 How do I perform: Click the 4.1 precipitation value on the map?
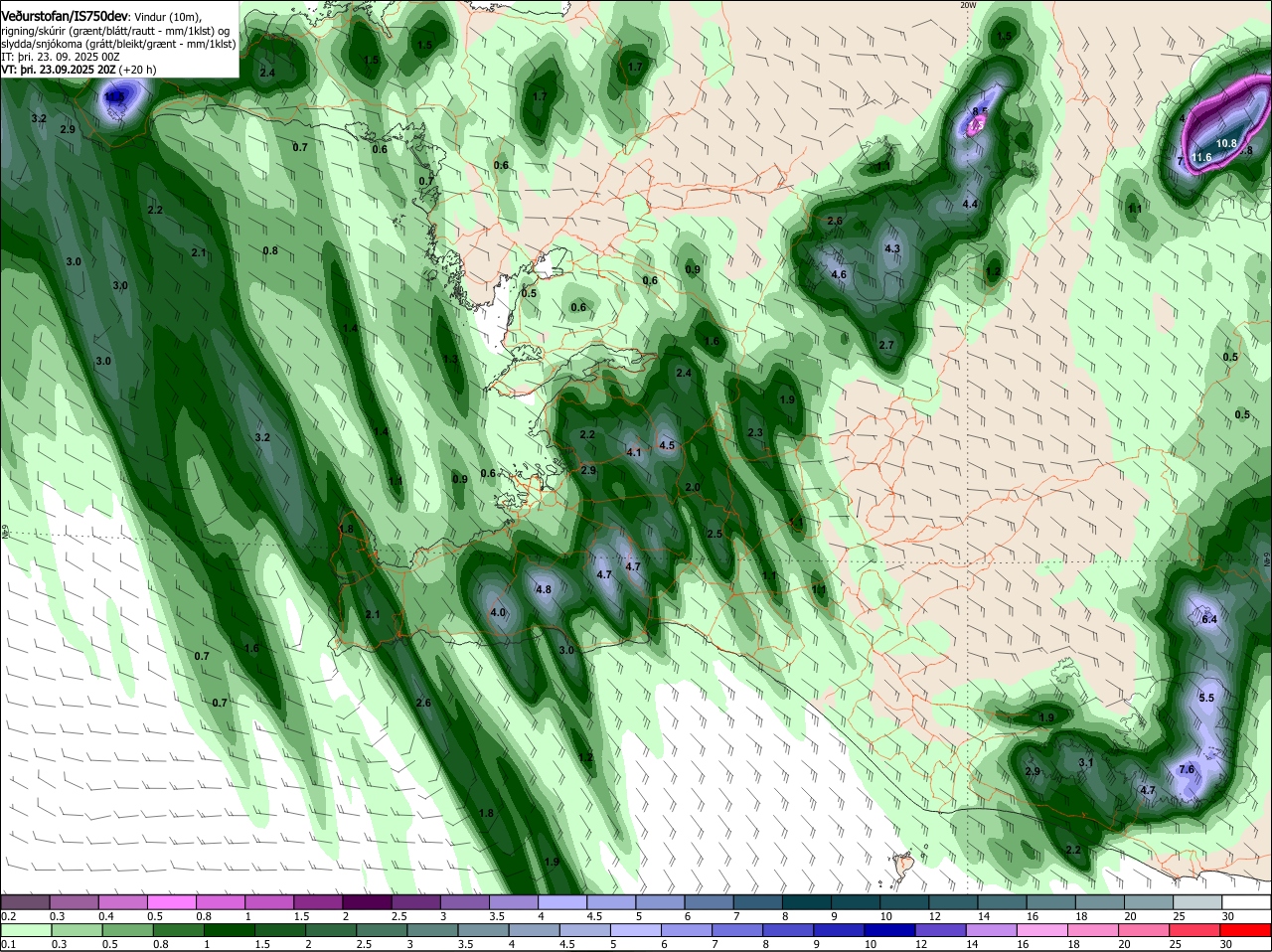click(x=634, y=452)
